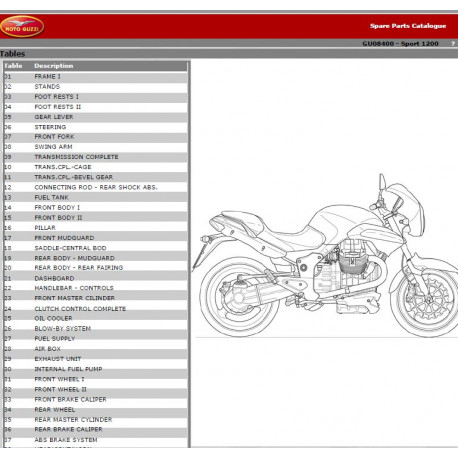Open the FUEL SUPPLY table
This screenshot has height=458, width=458.
[96, 339]
